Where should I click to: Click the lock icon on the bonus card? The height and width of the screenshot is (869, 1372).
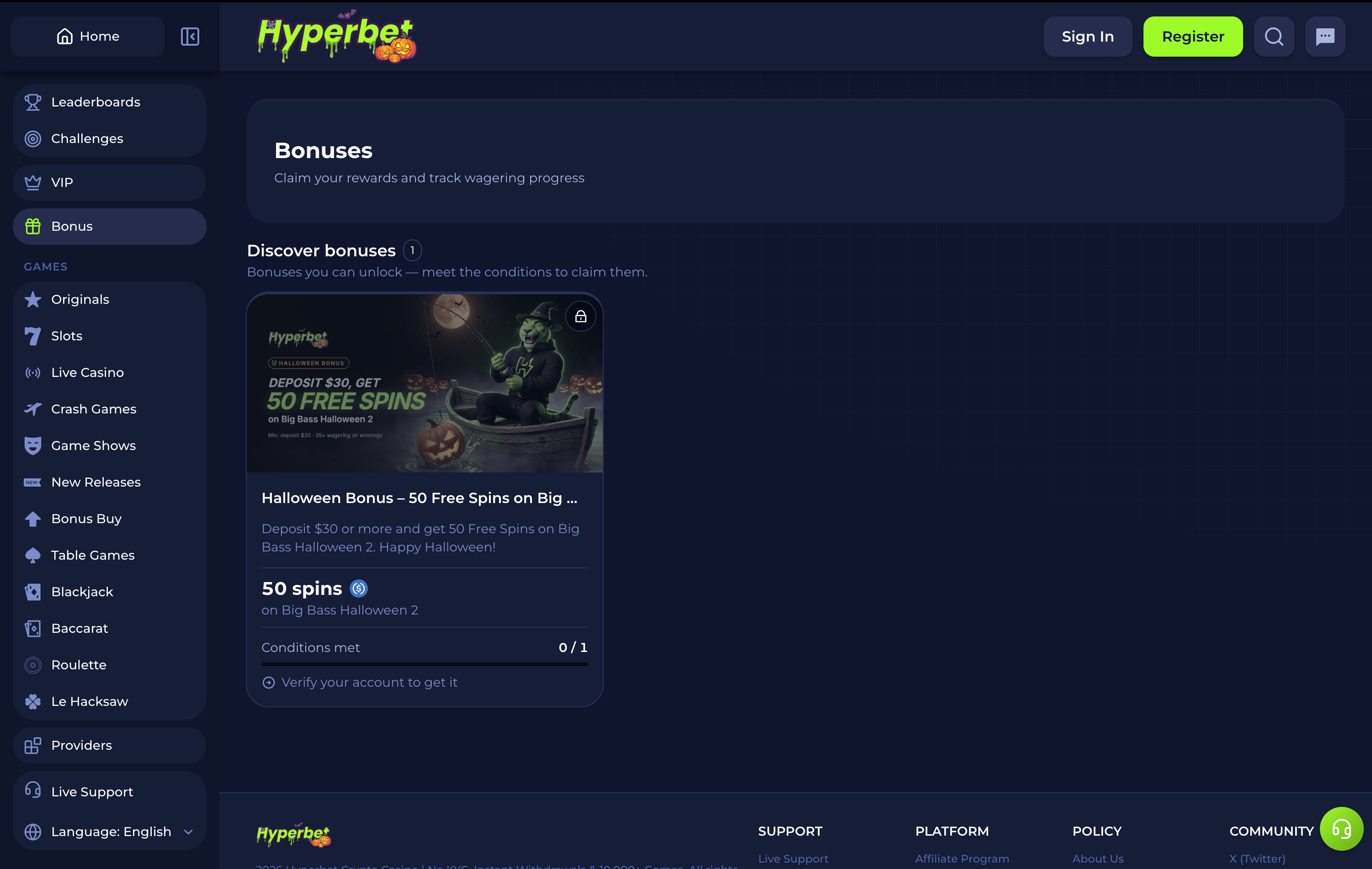[580, 317]
